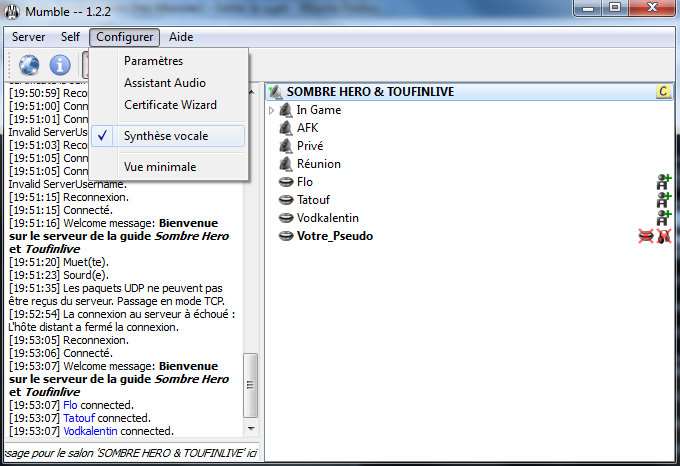
Task: Click the blue Vodkalentin link in the log
Action: click(90, 431)
